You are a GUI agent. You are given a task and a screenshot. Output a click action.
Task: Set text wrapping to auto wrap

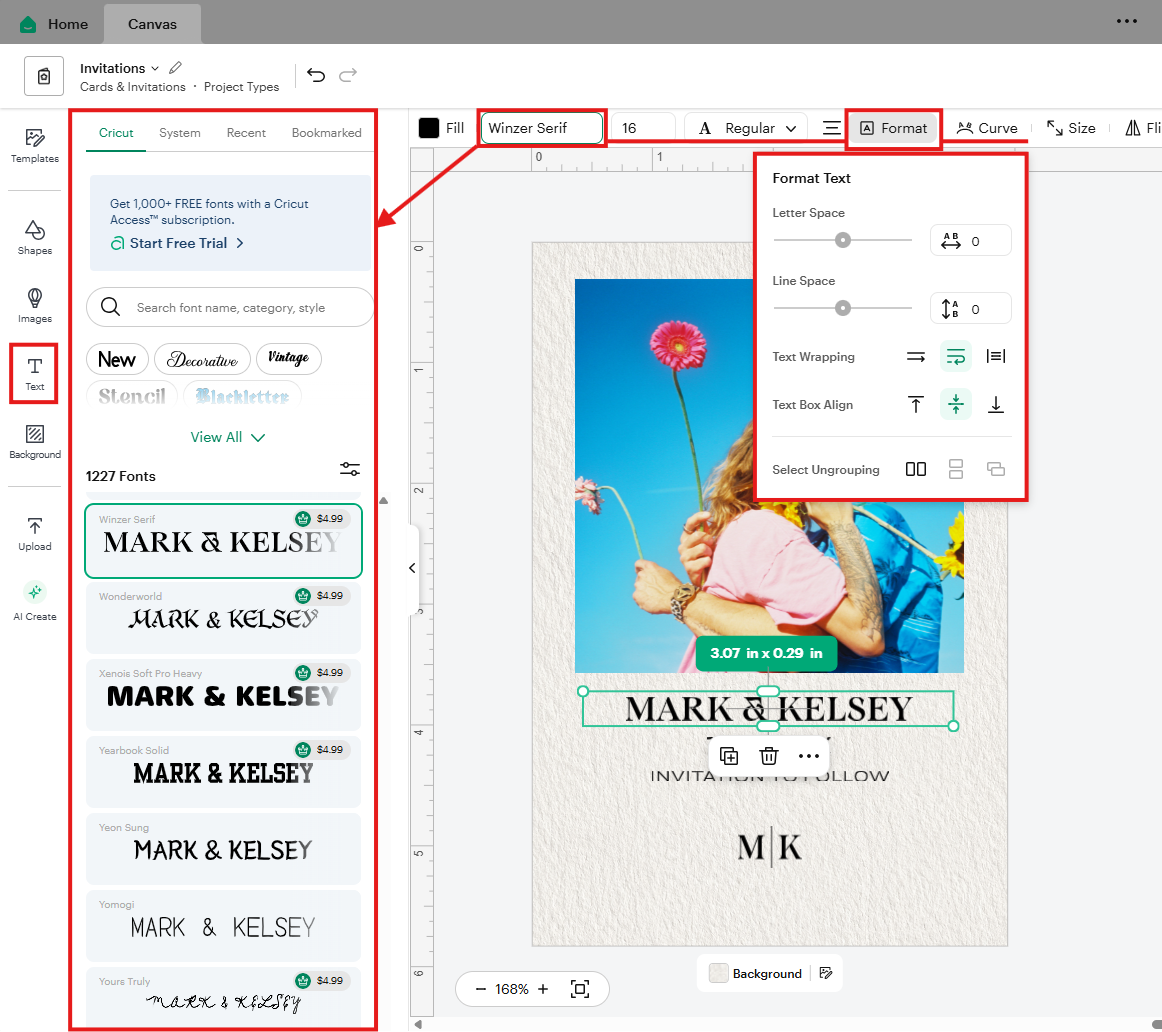[956, 357]
